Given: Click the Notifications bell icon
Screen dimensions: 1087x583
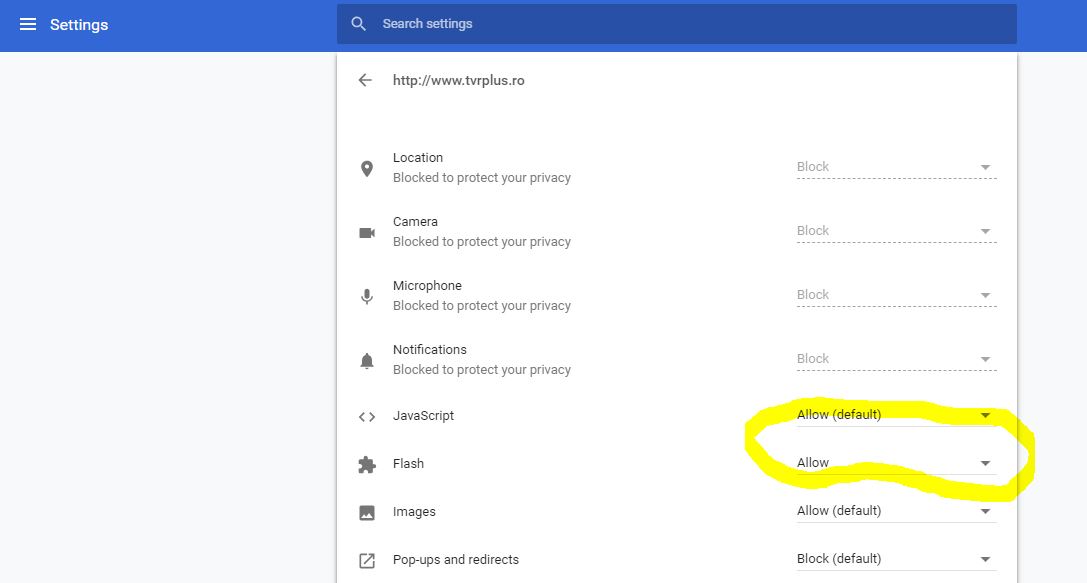Looking at the screenshot, I should (x=367, y=359).
